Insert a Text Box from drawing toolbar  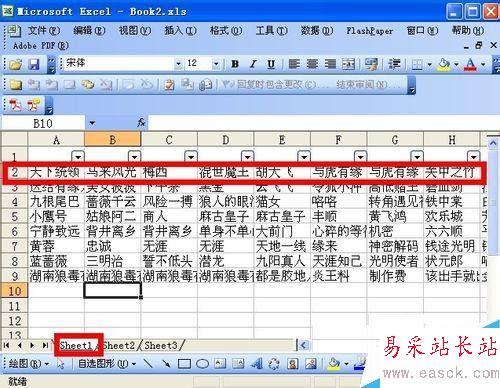[220, 363]
